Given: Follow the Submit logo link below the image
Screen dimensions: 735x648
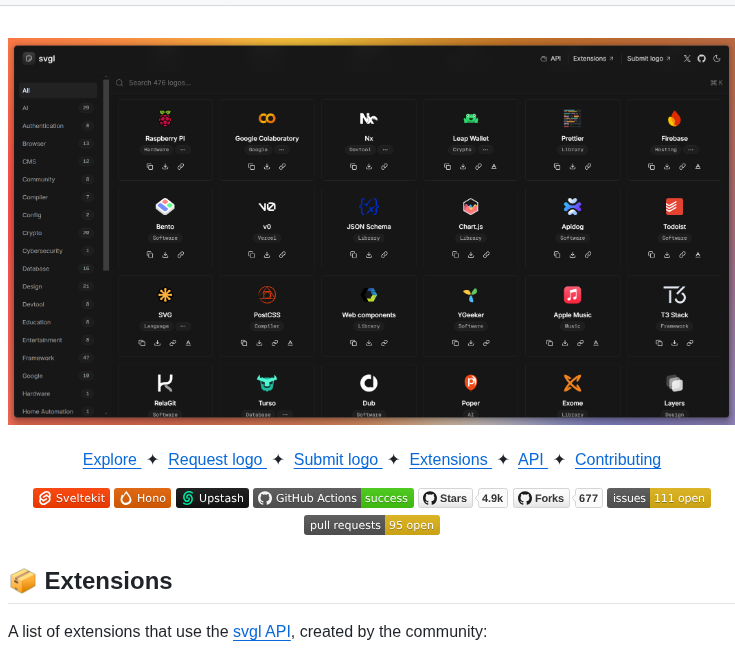Looking at the screenshot, I should click(x=338, y=460).
